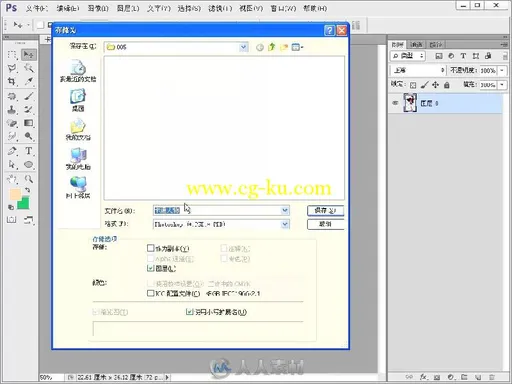Toggle lock transparent pixels for layer
The width and height of the screenshot is (512, 384).
pyautogui.click(x=413, y=85)
